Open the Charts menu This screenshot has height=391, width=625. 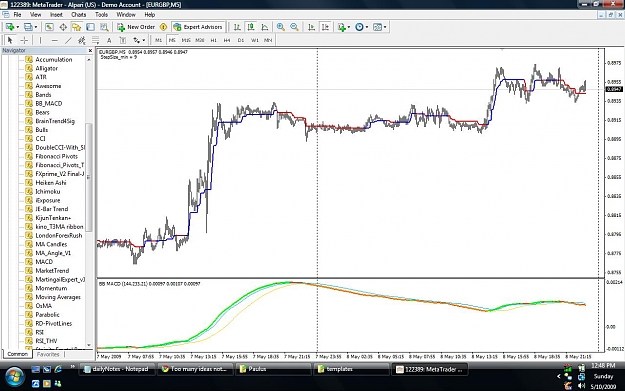point(79,14)
